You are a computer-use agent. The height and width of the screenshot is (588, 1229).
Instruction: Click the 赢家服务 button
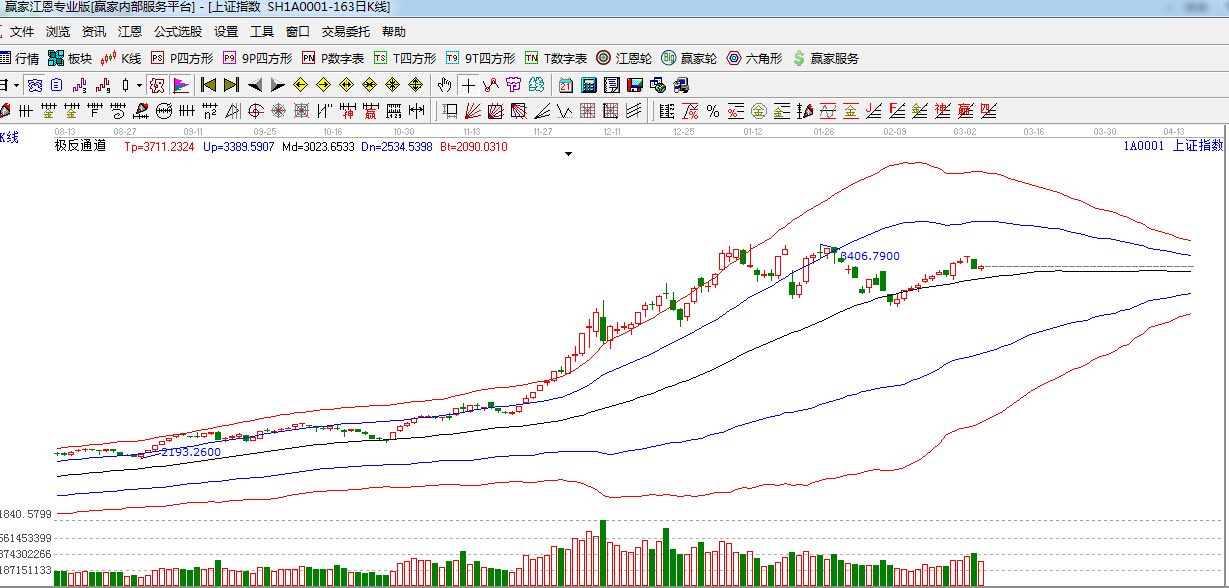point(826,58)
